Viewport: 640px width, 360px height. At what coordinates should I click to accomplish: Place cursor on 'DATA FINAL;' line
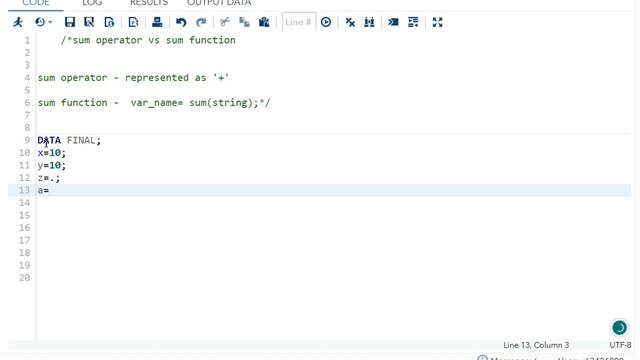(69, 140)
